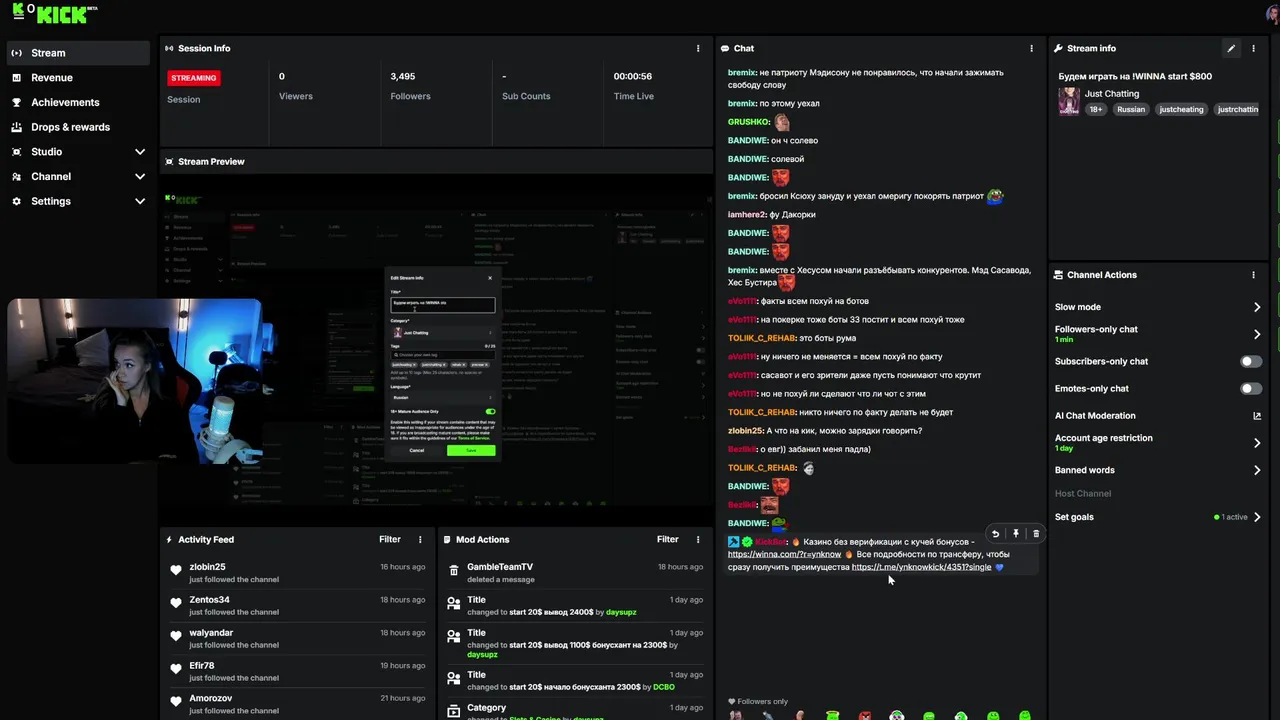Click the reply arrow on the KickBot message
The image size is (1280, 720).
(995, 534)
